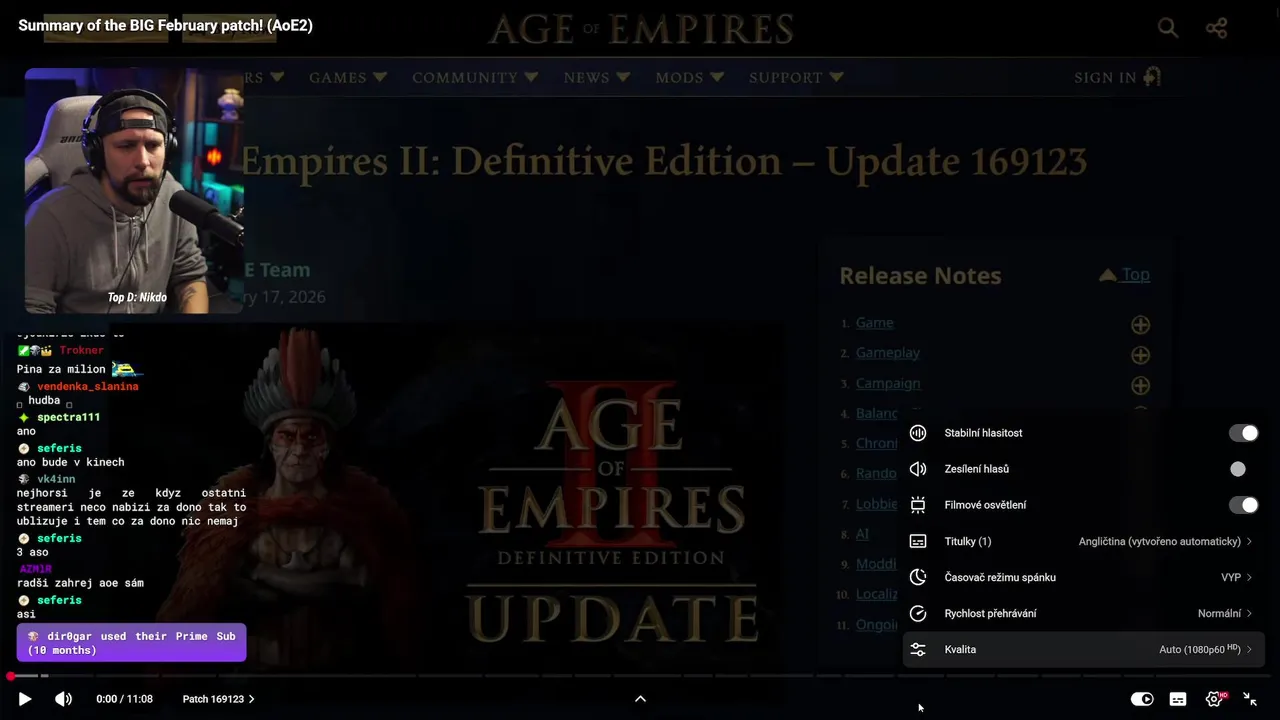This screenshot has width=1280, height=720.
Task: Open SUPPORT dropdown in site nav
Action: coord(796,77)
